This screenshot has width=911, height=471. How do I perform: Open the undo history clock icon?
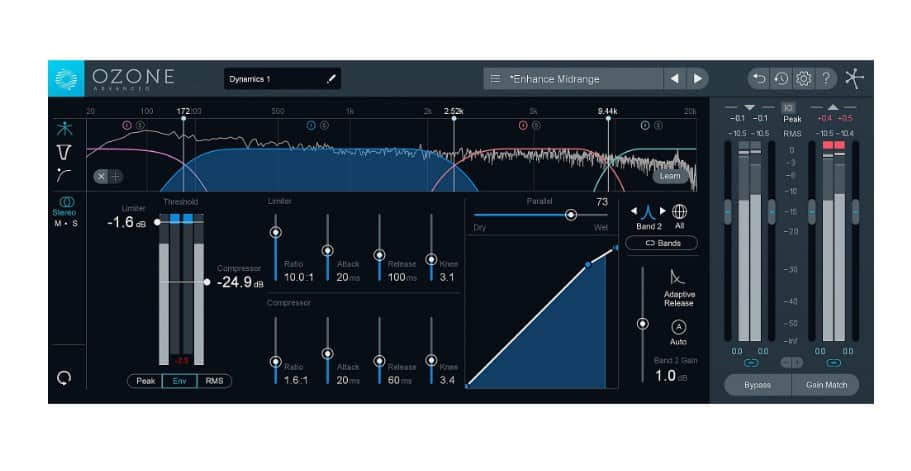click(781, 78)
